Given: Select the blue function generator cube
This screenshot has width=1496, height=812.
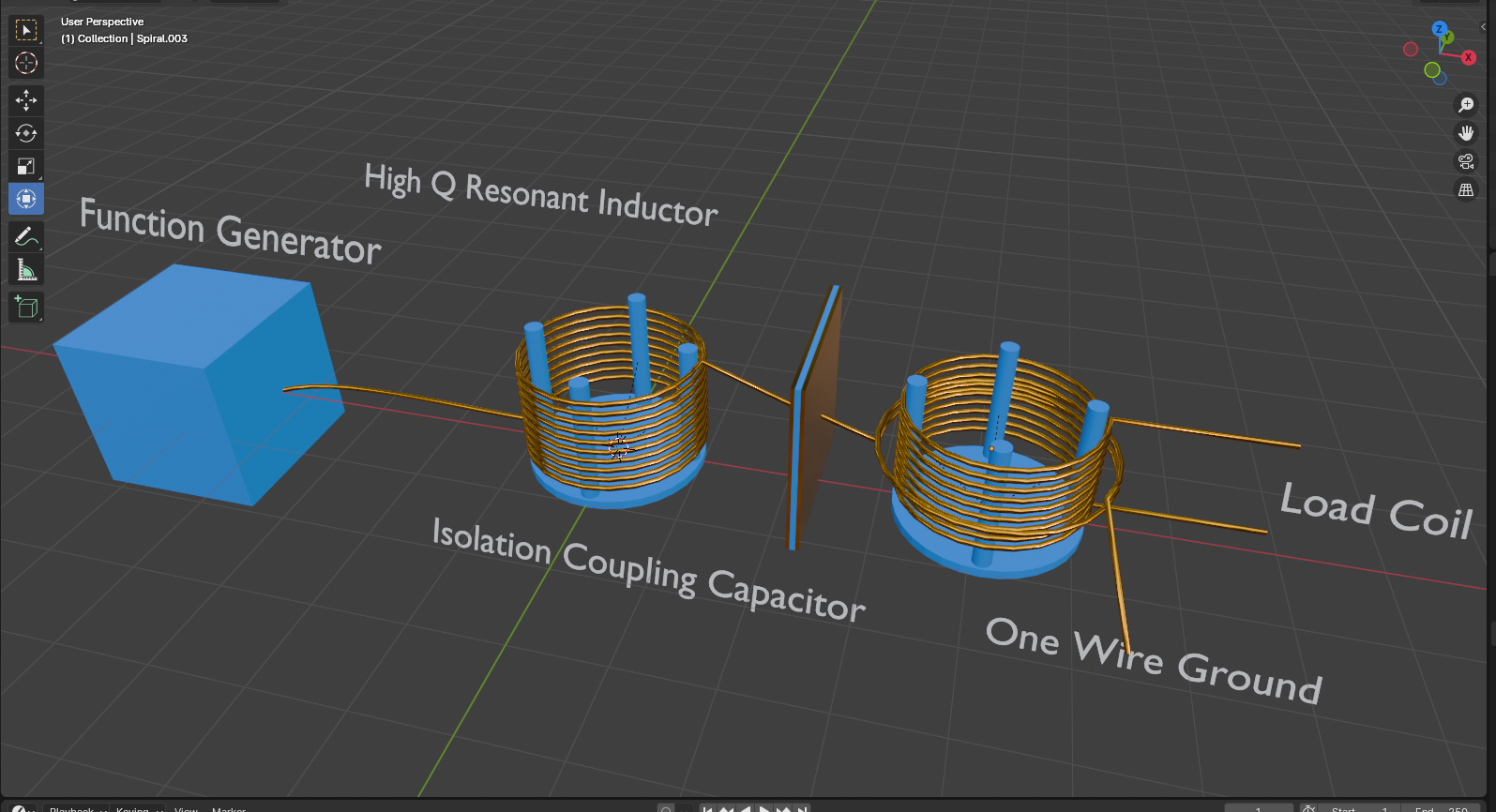Looking at the screenshot, I should (x=200, y=384).
